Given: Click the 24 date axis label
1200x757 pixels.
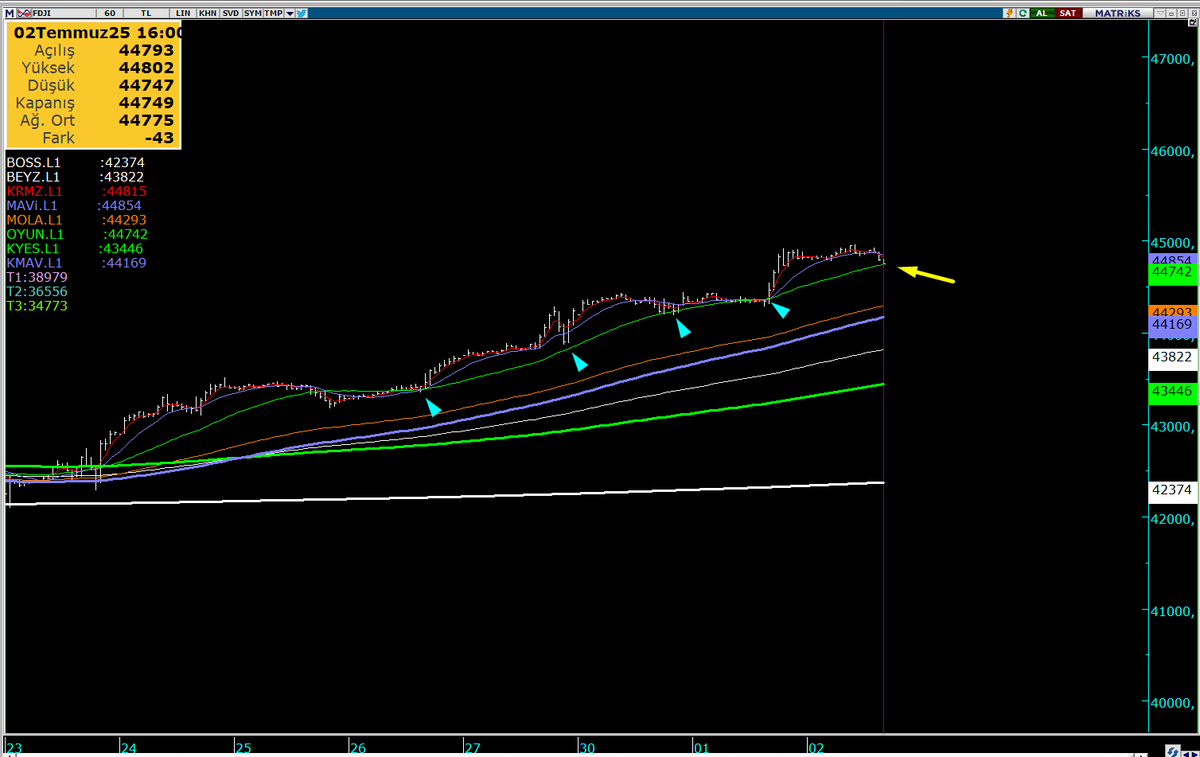Looking at the screenshot, I should tap(129, 747).
